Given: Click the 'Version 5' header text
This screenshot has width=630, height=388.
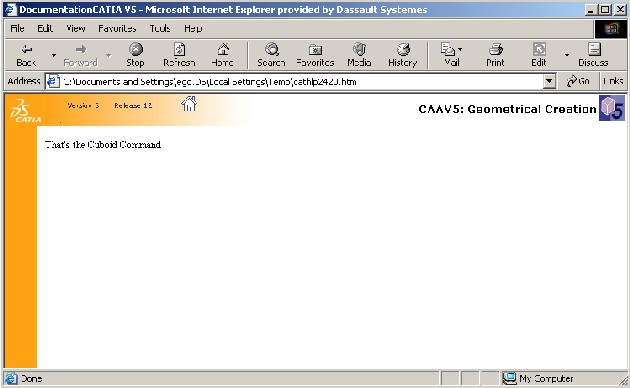Looking at the screenshot, I should point(83,106).
